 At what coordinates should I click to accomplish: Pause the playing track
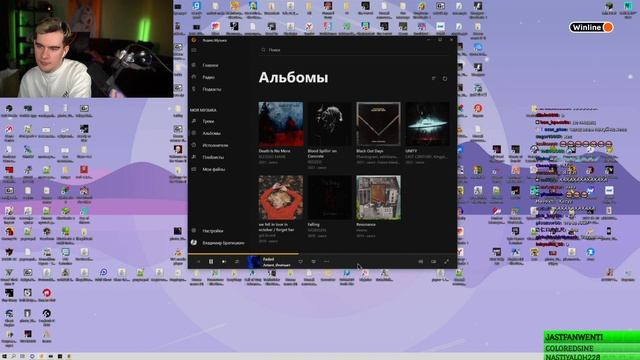[211, 262]
